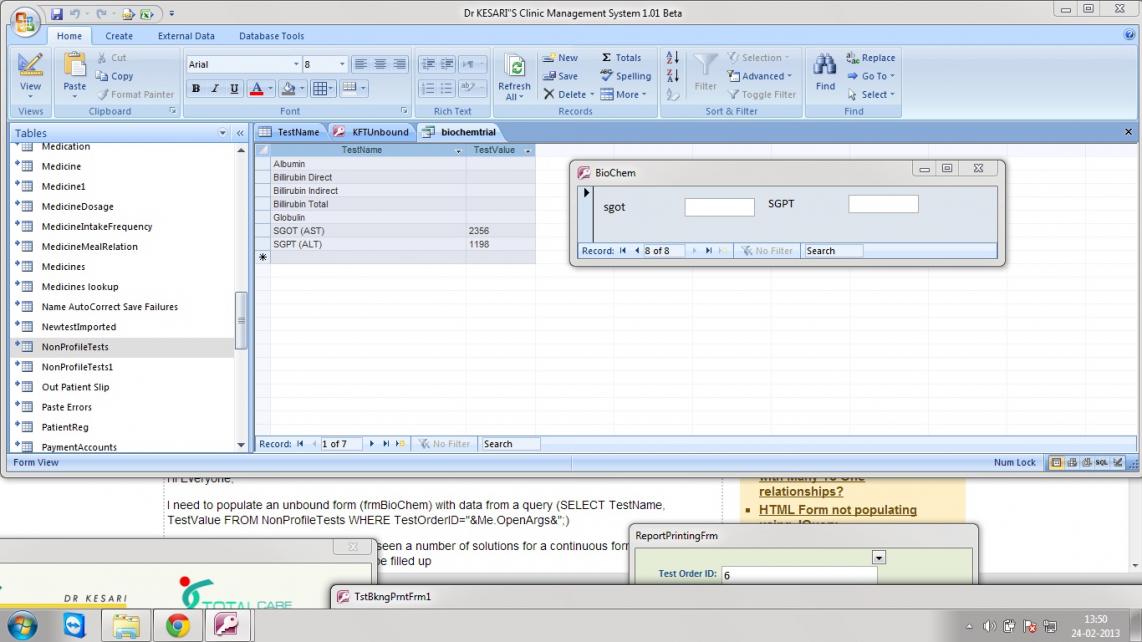
Task: Click the Copy command
Action: point(114,76)
